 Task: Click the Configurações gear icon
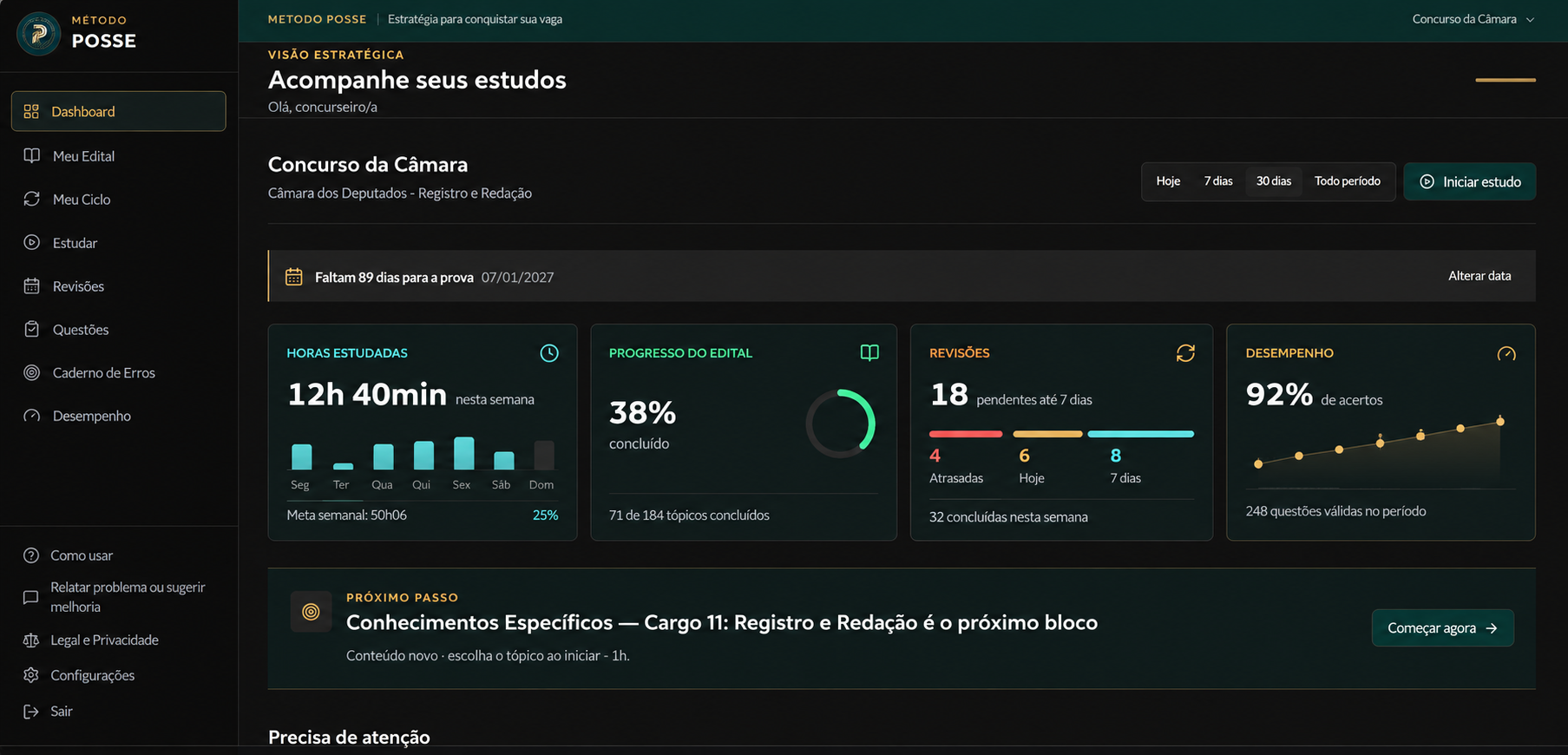point(31,675)
